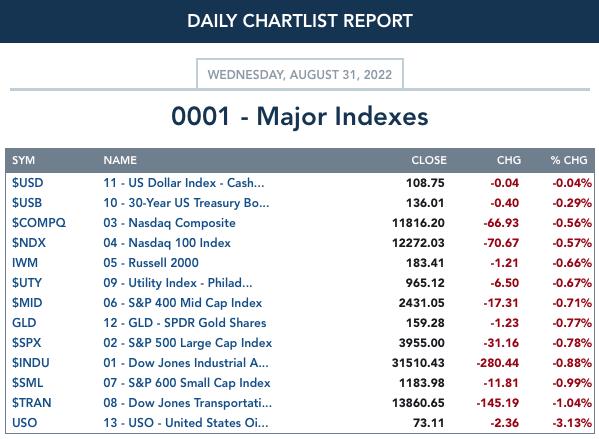View 02 - S&P 500 Large Cap Index
This screenshot has height=439, width=599.
pyautogui.click(x=188, y=343)
